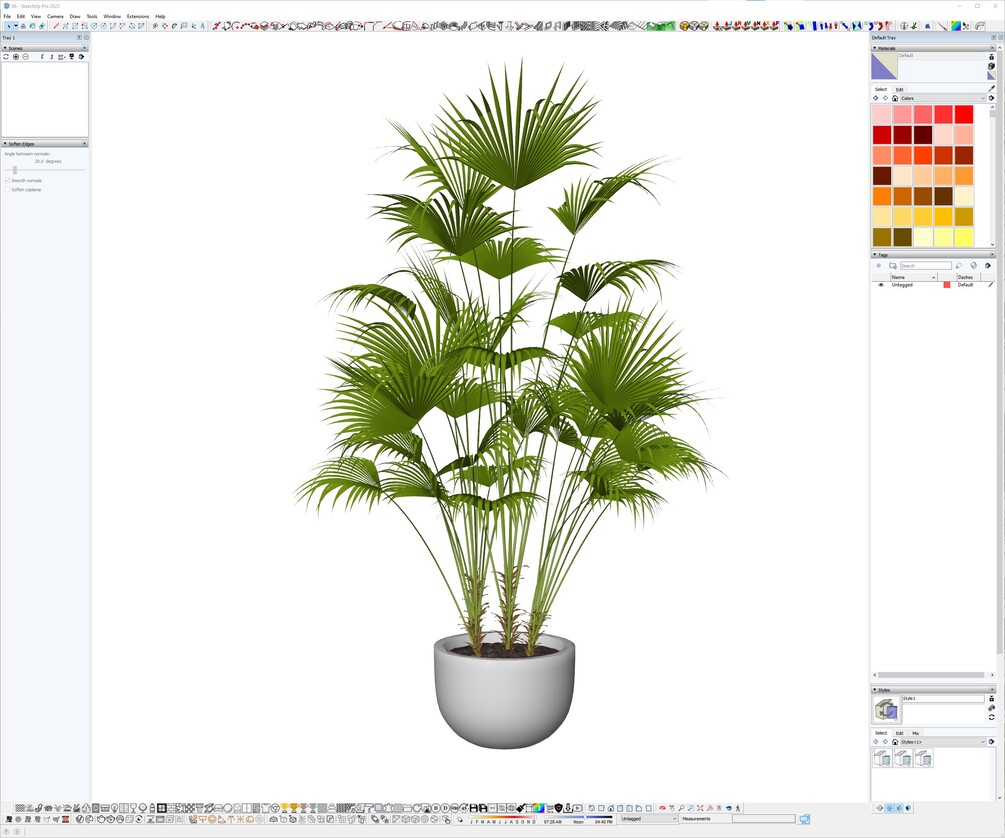1005x838 pixels.
Task: Collapse the Materials panel
Action: pos(875,48)
